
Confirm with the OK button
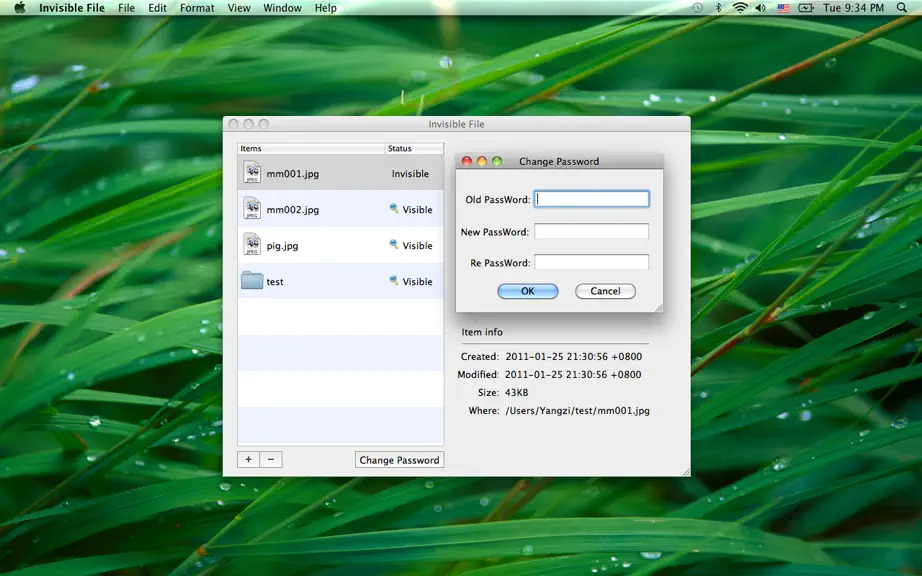click(527, 291)
